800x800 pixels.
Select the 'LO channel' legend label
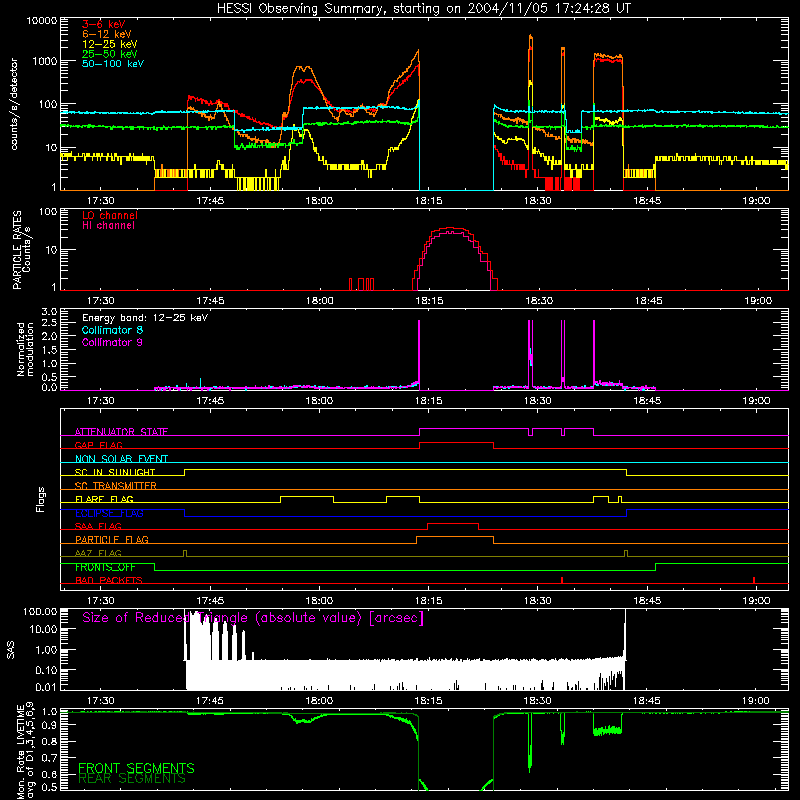(110, 215)
